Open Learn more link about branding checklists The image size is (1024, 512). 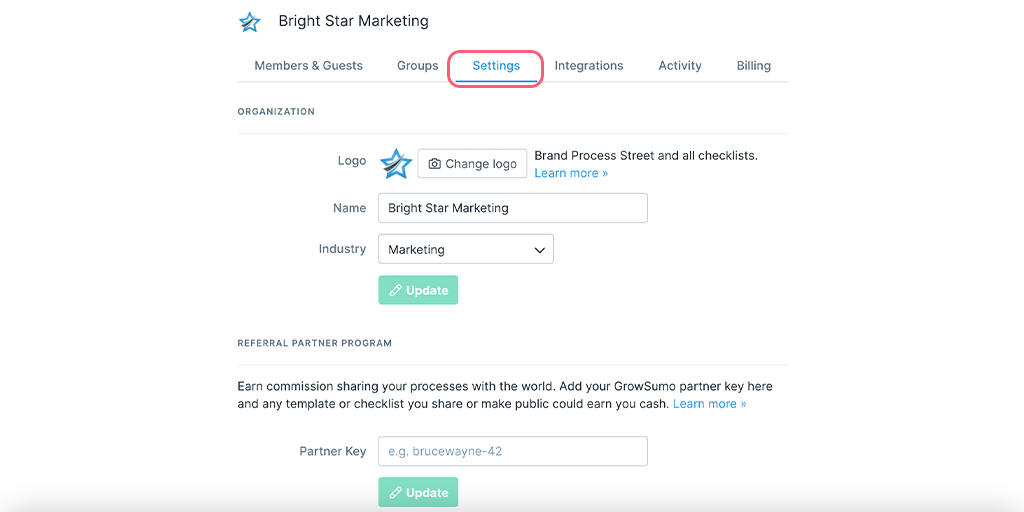click(571, 173)
